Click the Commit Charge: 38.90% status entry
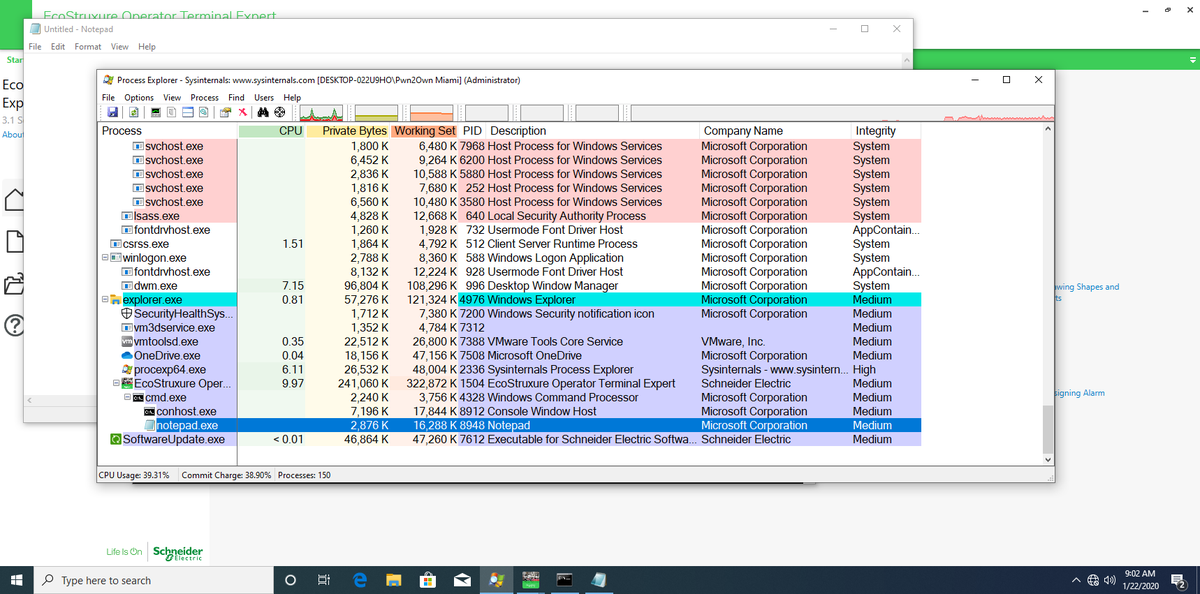 tap(226, 474)
